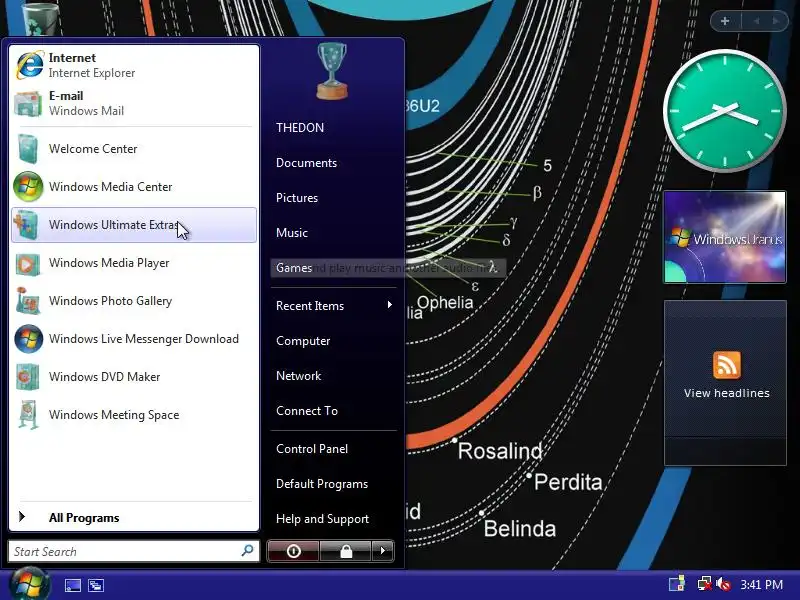Expand shutdown options arrow
800x600 pixels.
tap(383, 551)
